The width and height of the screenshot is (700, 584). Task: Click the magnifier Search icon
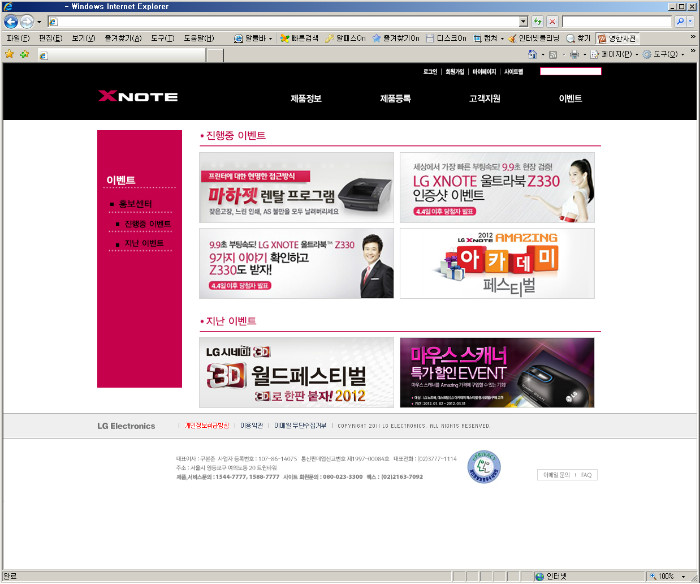point(679,21)
